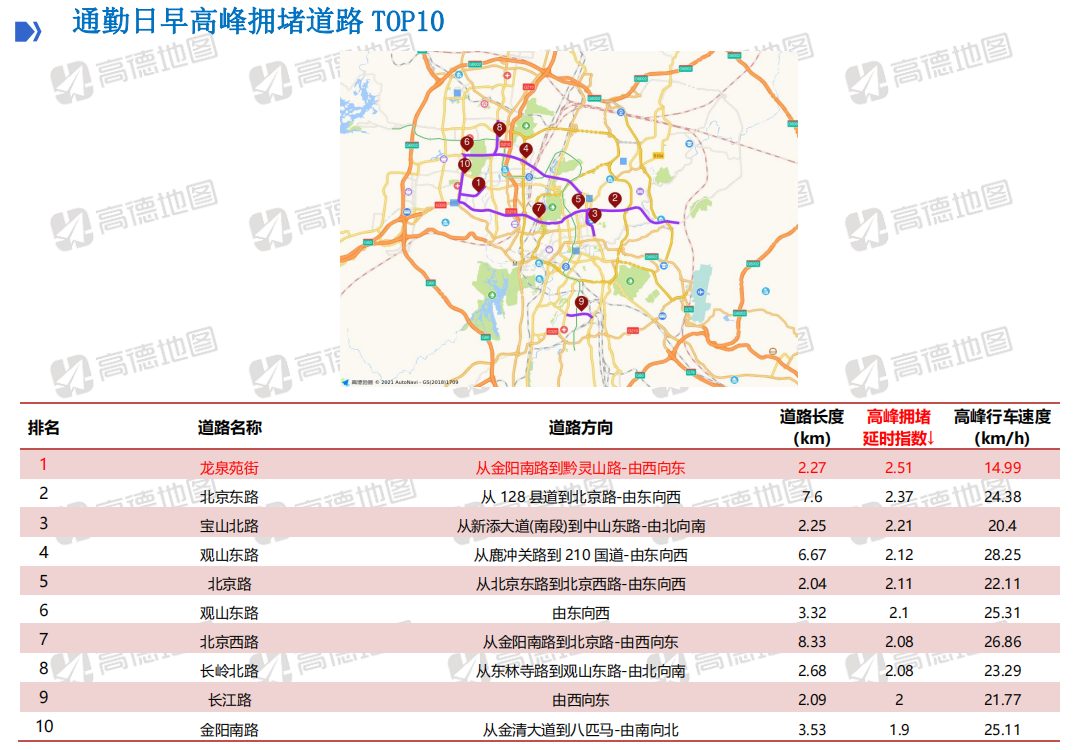Select the road name 长江路

pos(230,700)
